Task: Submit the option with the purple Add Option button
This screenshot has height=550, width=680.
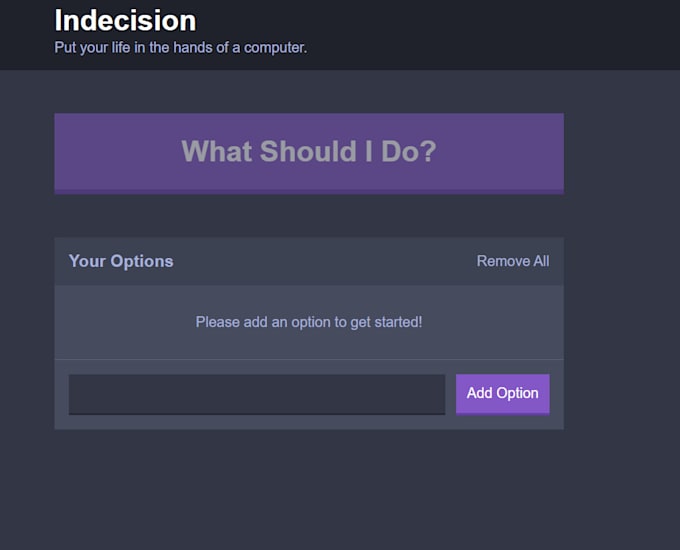Action: [502, 393]
